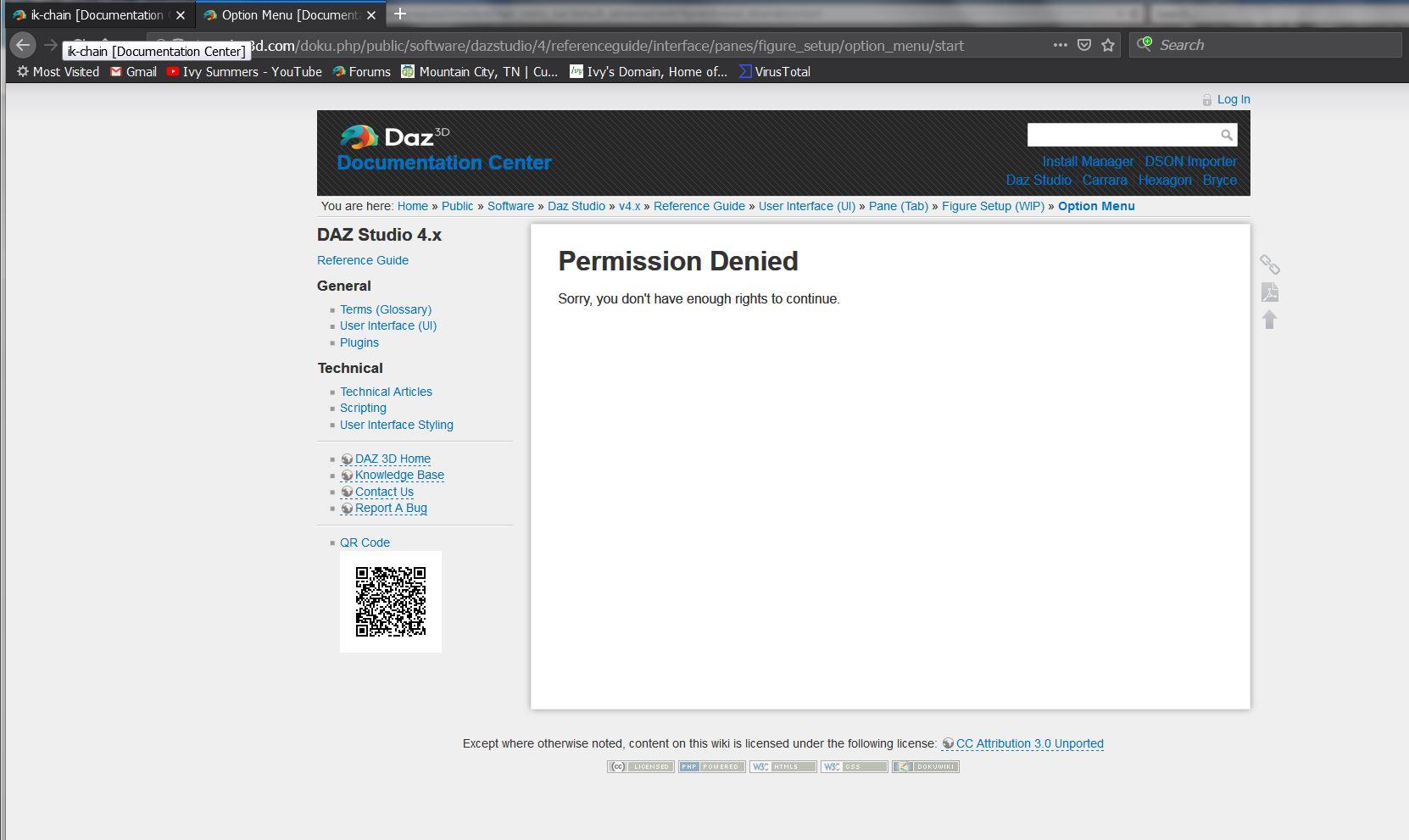Go to Pane (Tab) in the breadcrumb
Viewport: 1409px width, 840px height.
click(x=899, y=206)
